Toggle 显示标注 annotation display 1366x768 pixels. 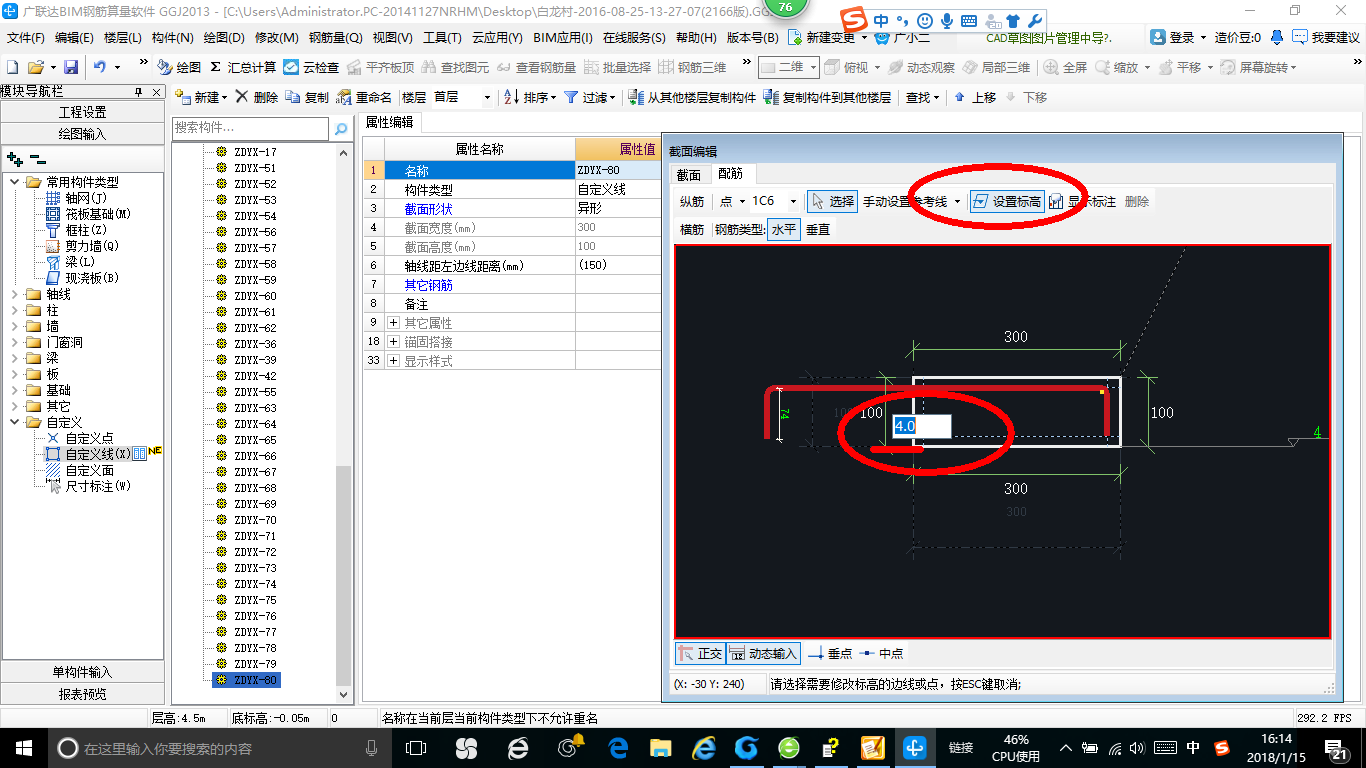(1082, 201)
